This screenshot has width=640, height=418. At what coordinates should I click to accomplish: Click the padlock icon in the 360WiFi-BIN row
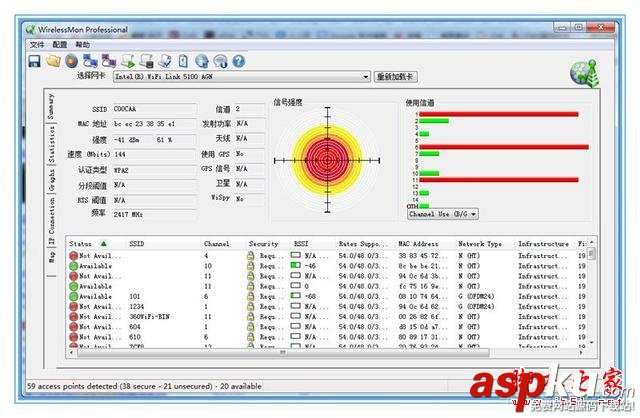point(251,317)
